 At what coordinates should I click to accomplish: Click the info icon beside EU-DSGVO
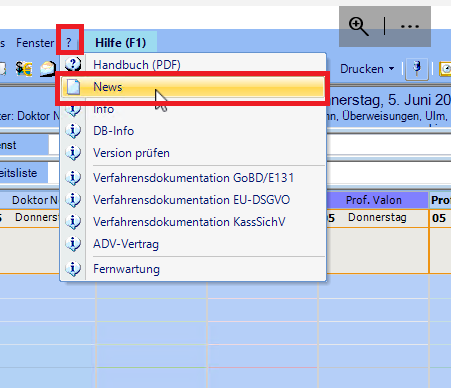point(73,200)
